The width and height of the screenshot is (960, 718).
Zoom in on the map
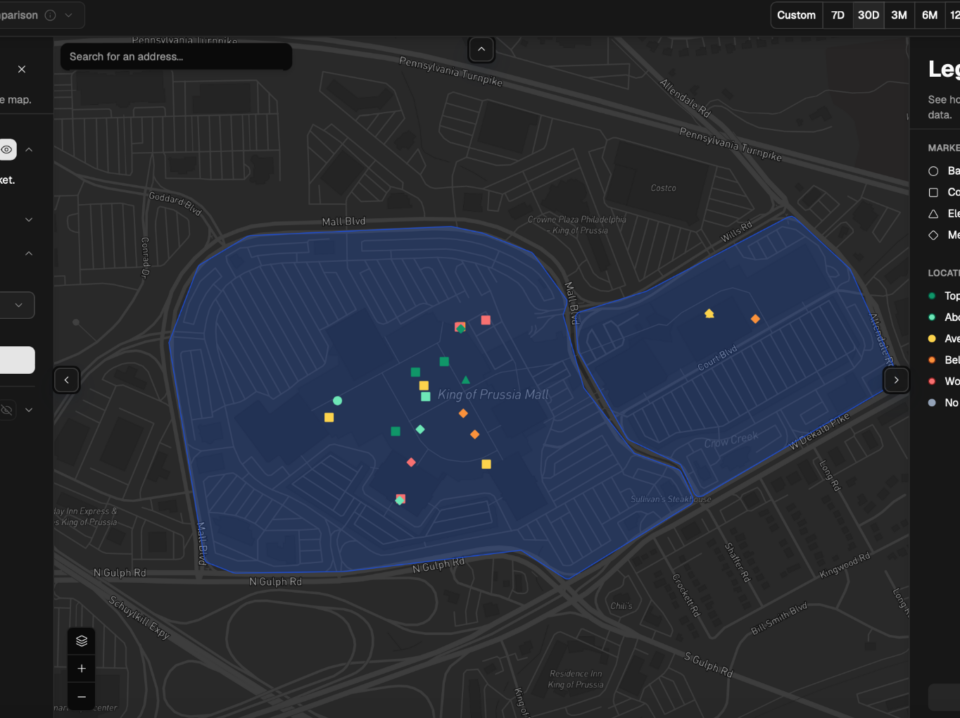pos(81,668)
